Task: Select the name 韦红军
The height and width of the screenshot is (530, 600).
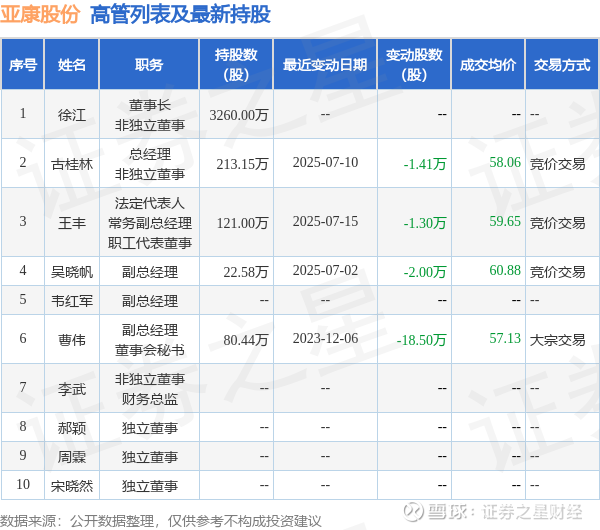Action: (x=72, y=301)
